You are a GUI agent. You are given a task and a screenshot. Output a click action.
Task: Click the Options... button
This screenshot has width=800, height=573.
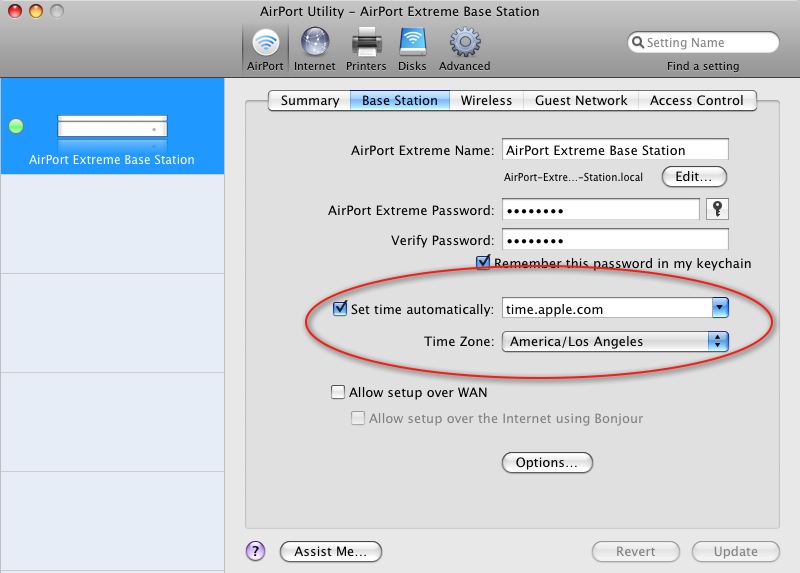tap(547, 462)
